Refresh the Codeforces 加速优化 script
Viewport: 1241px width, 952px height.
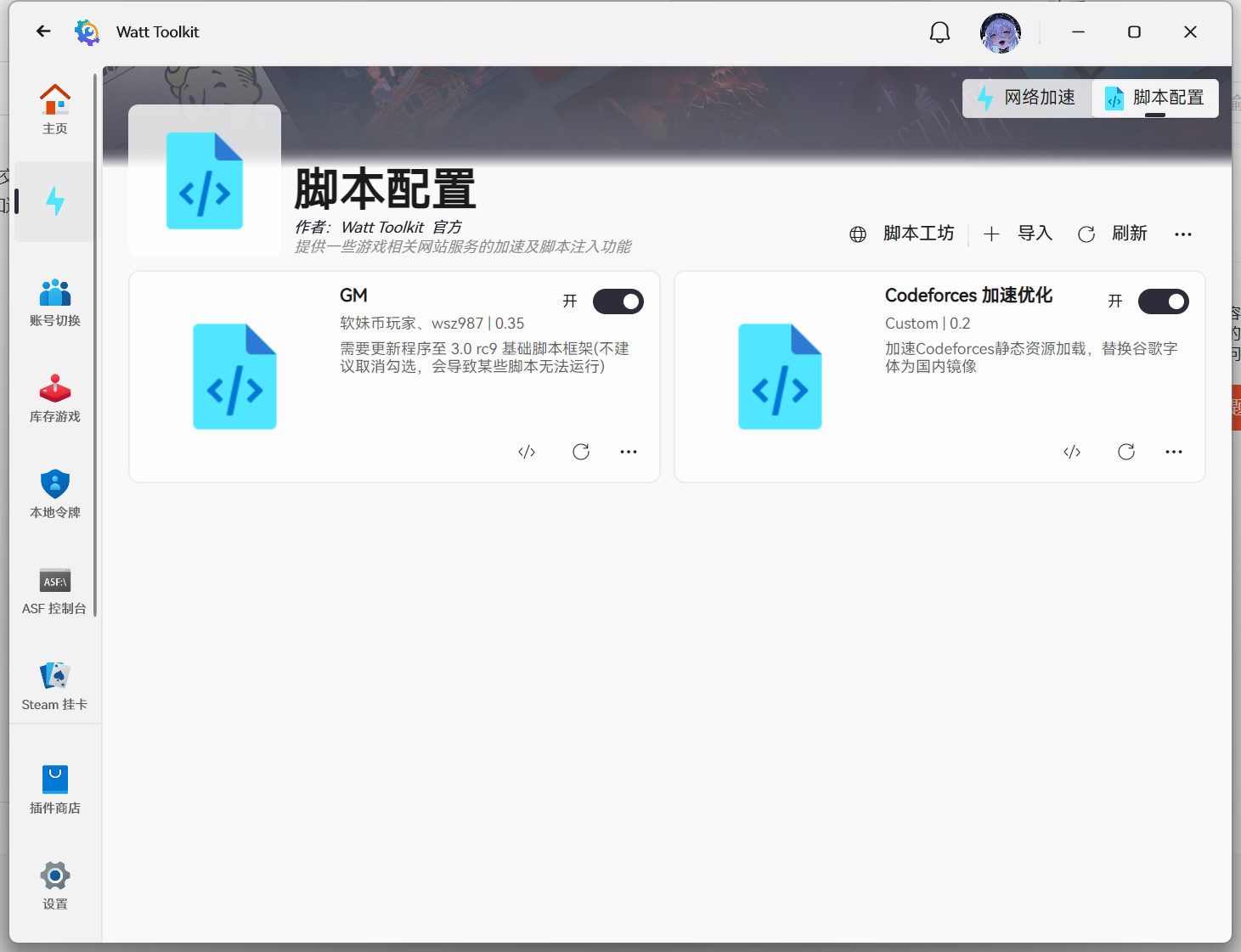pos(1126,452)
